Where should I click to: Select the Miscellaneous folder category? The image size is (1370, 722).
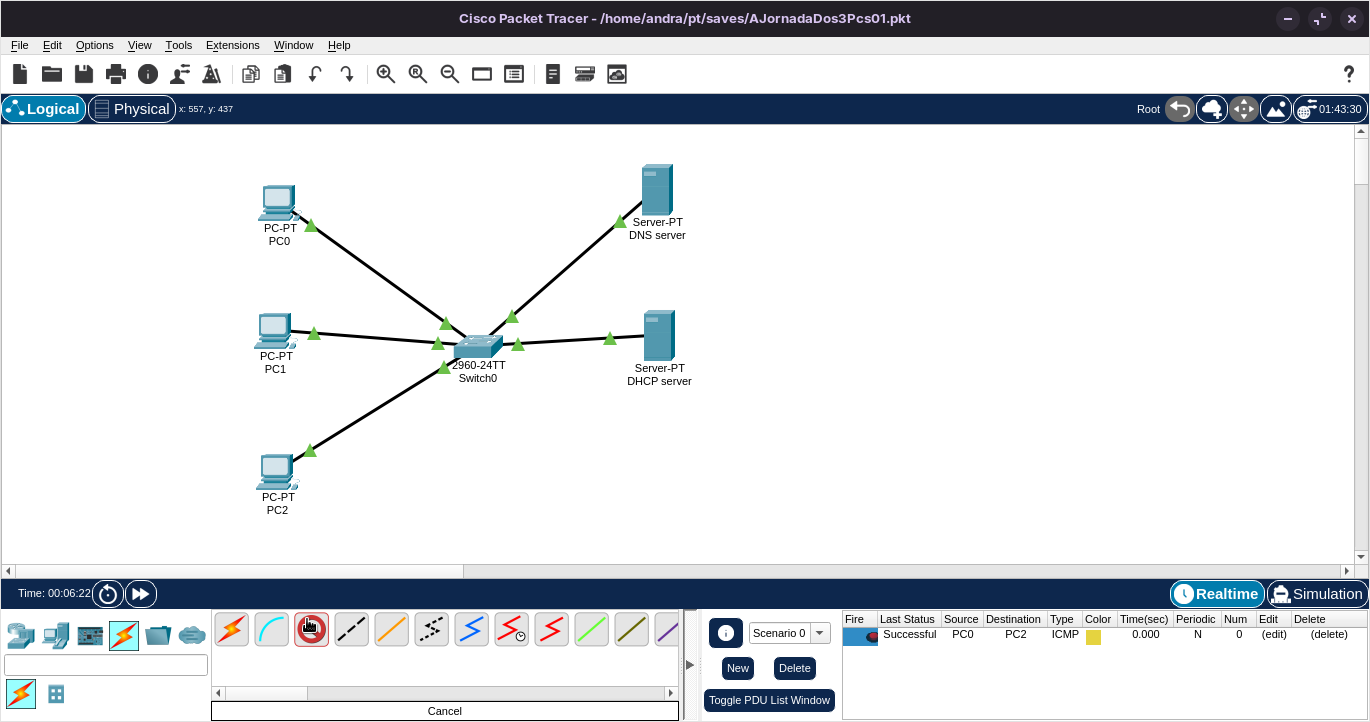(158, 635)
